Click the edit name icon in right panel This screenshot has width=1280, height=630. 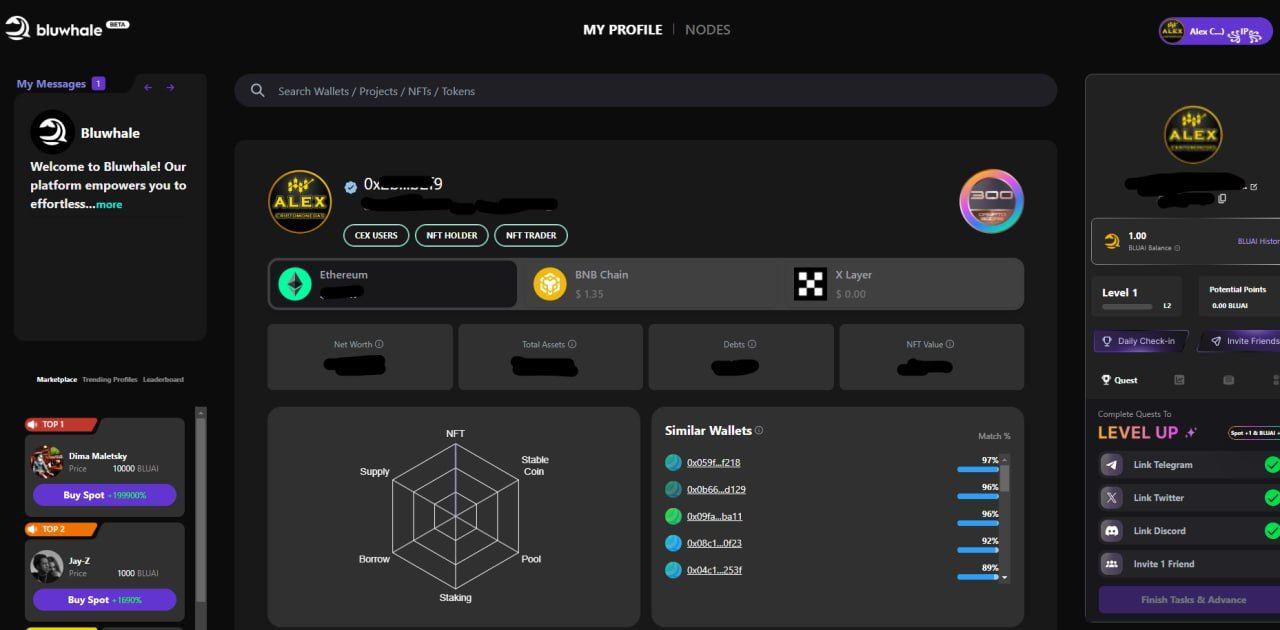pos(1254,187)
